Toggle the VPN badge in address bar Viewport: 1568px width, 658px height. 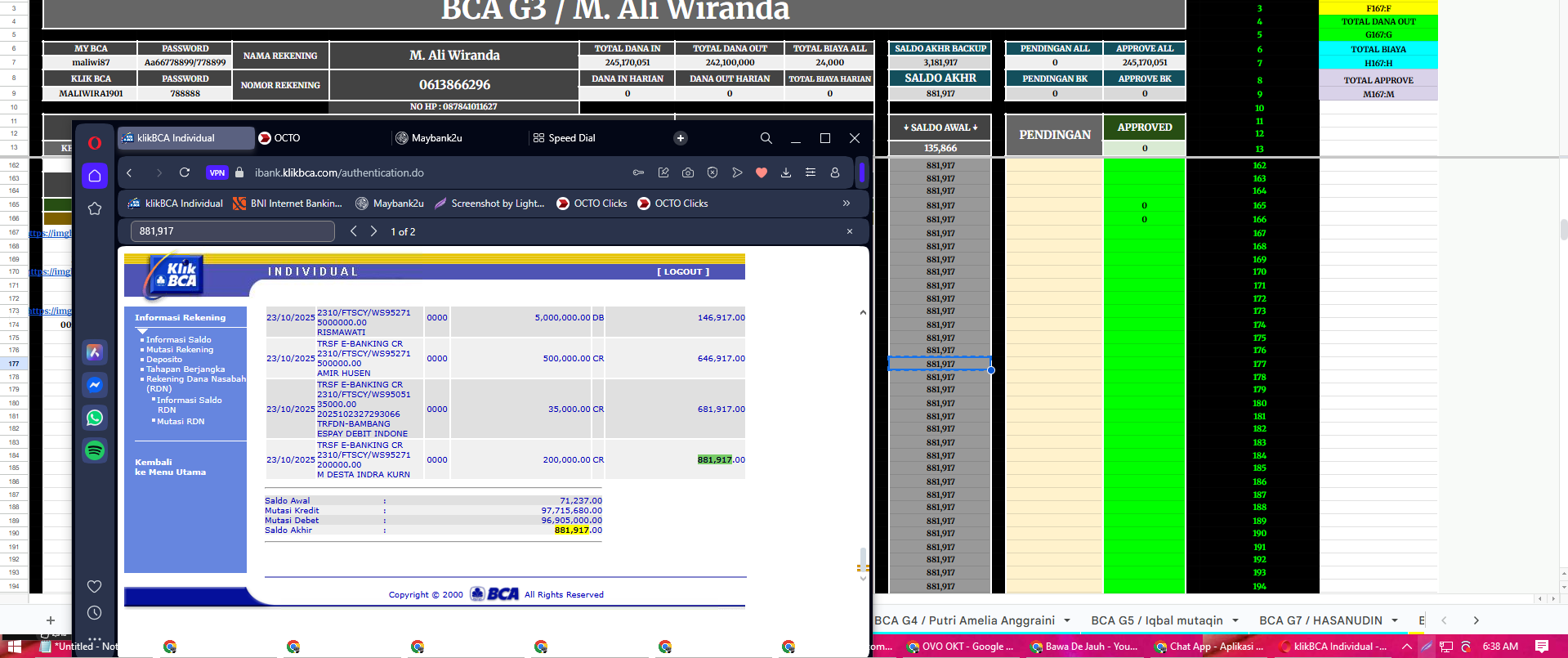tap(217, 172)
